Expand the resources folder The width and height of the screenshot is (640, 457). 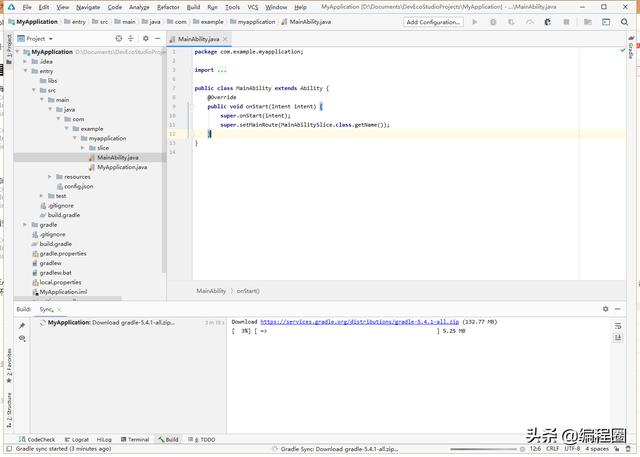pyautogui.click(x=50, y=177)
